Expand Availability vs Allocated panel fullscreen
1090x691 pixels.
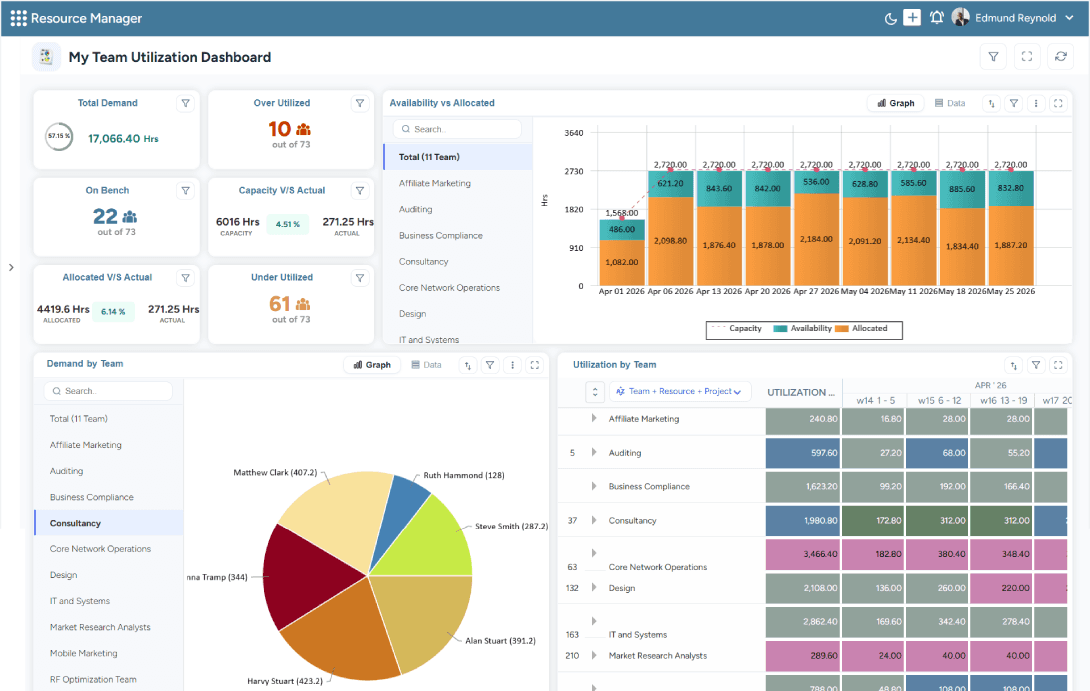coord(1058,104)
